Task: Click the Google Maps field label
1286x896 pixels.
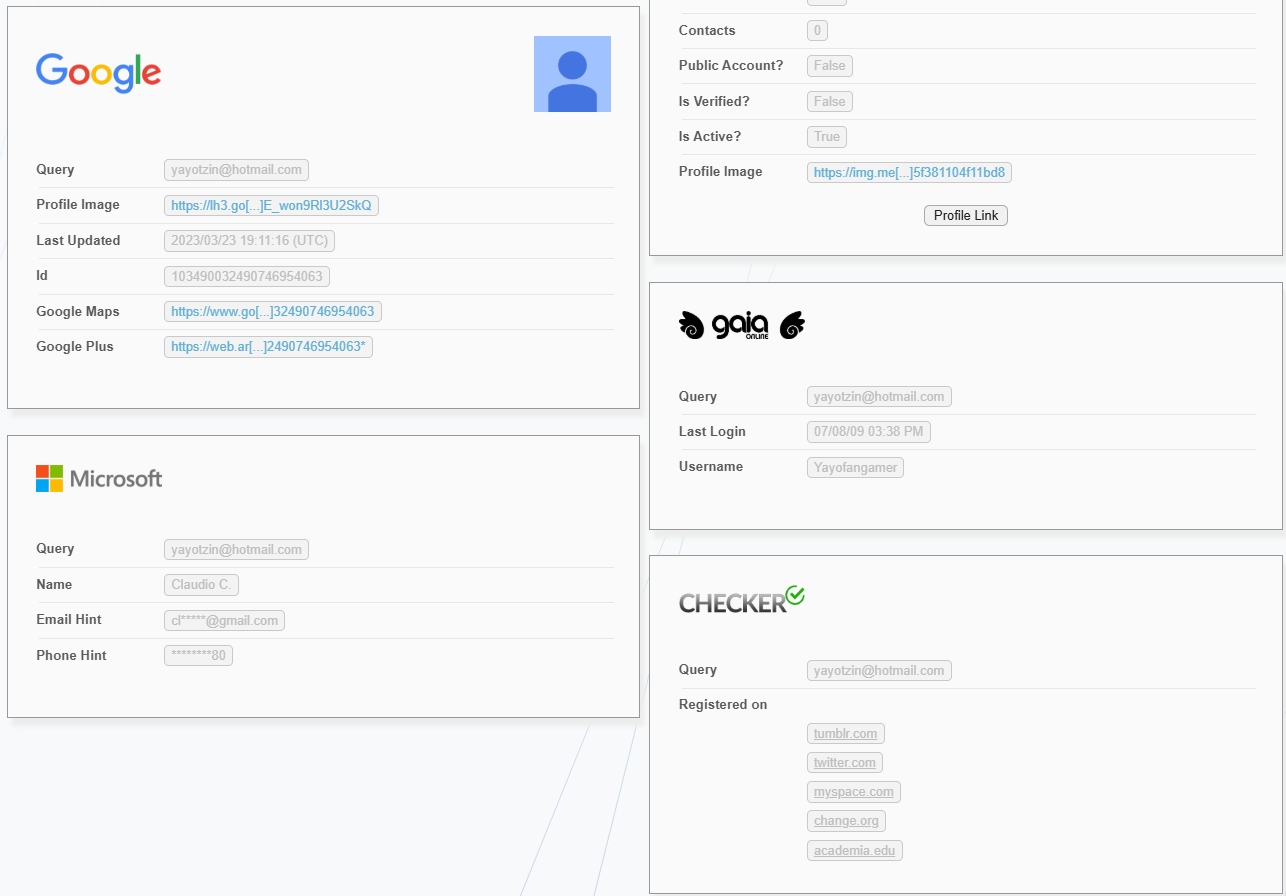Action: click(x=78, y=311)
